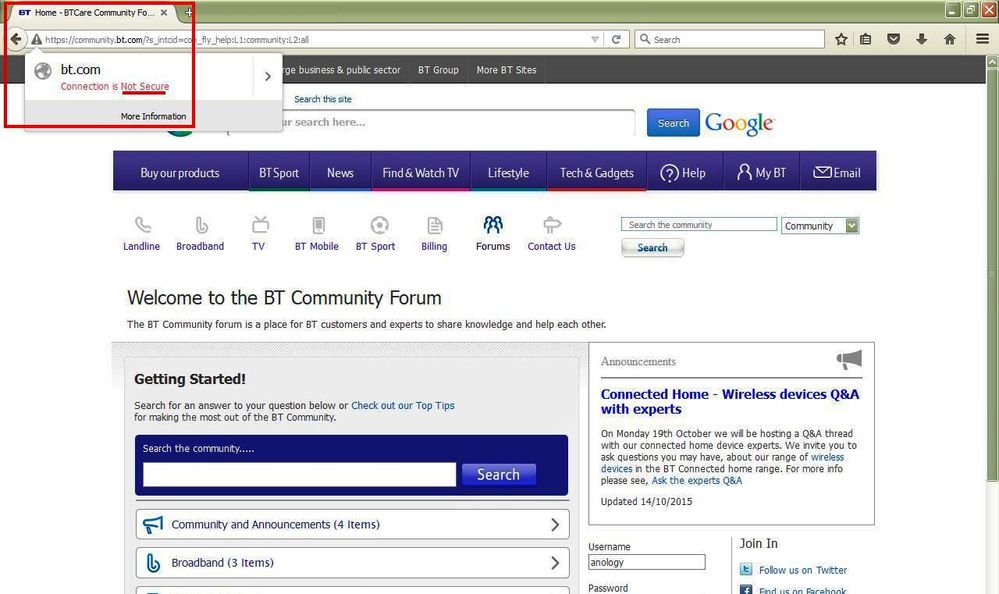The height and width of the screenshot is (594, 999).
Task: Open Ask the experts Q&A link
Action: click(696, 481)
